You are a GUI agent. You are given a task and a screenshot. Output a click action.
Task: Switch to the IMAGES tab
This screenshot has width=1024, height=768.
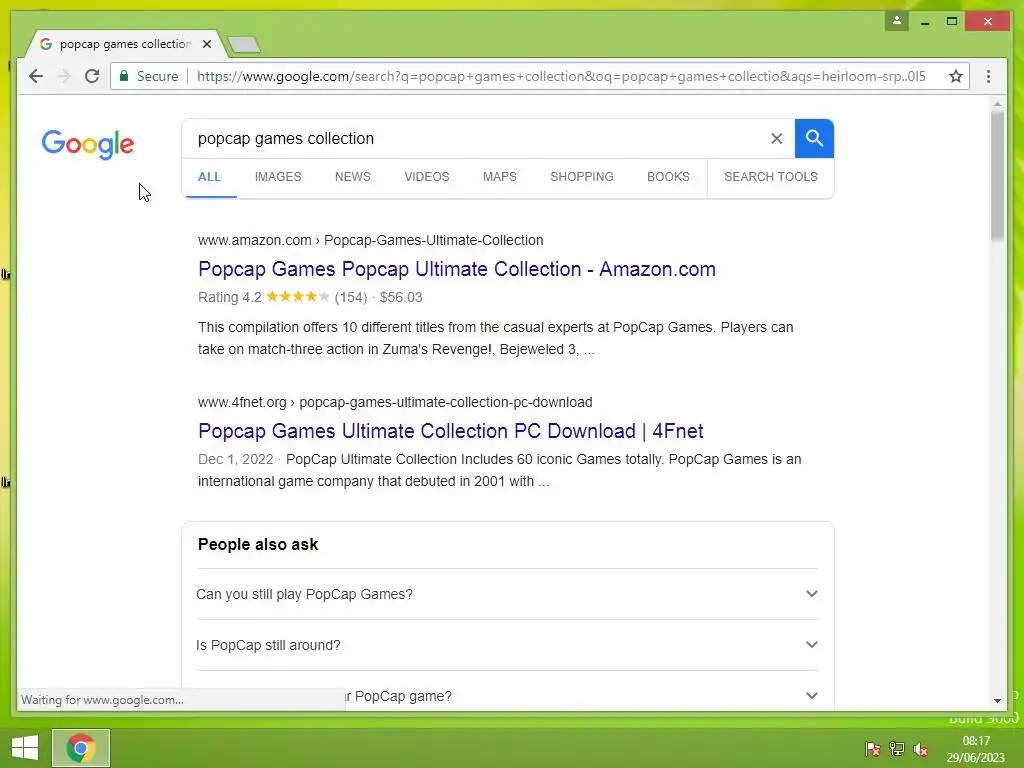pyautogui.click(x=278, y=177)
